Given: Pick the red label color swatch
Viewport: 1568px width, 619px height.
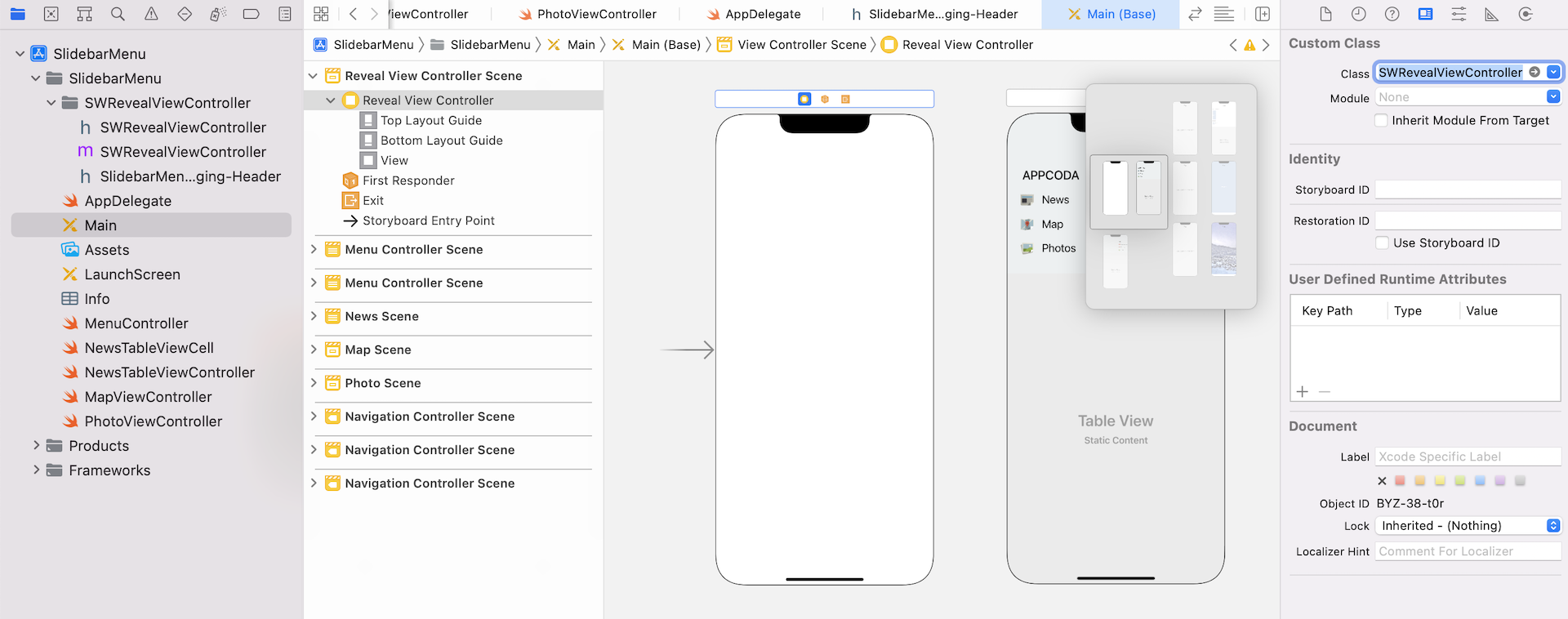Looking at the screenshot, I should coord(1400,481).
